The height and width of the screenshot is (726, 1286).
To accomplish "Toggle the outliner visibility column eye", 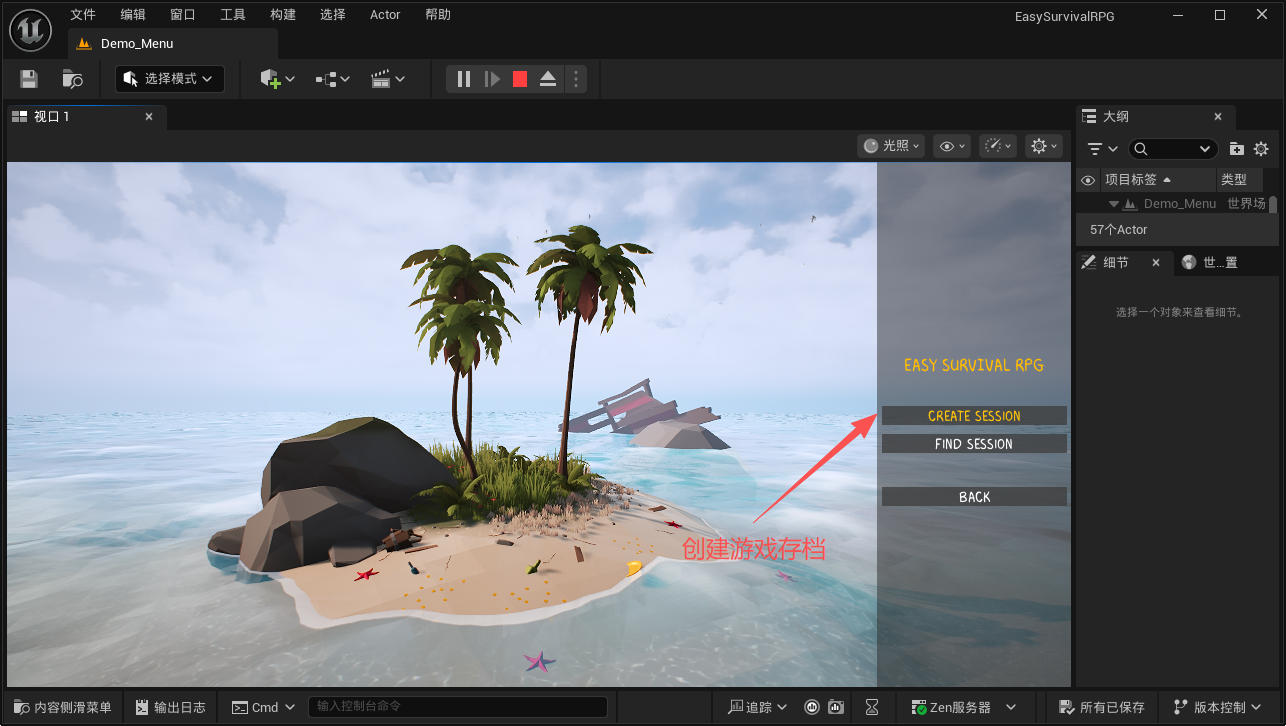I will (1088, 180).
